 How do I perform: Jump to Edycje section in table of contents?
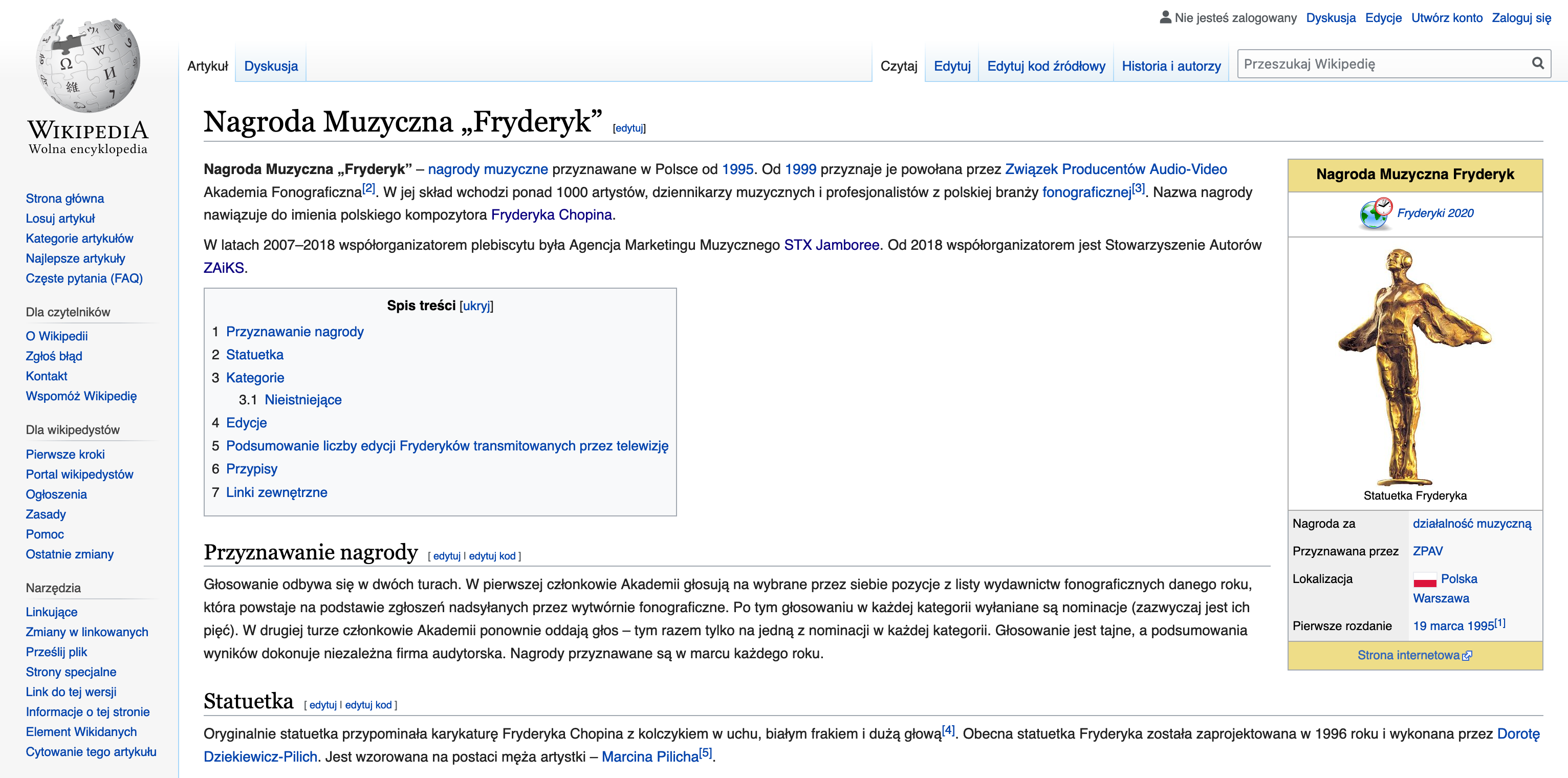[246, 423]
